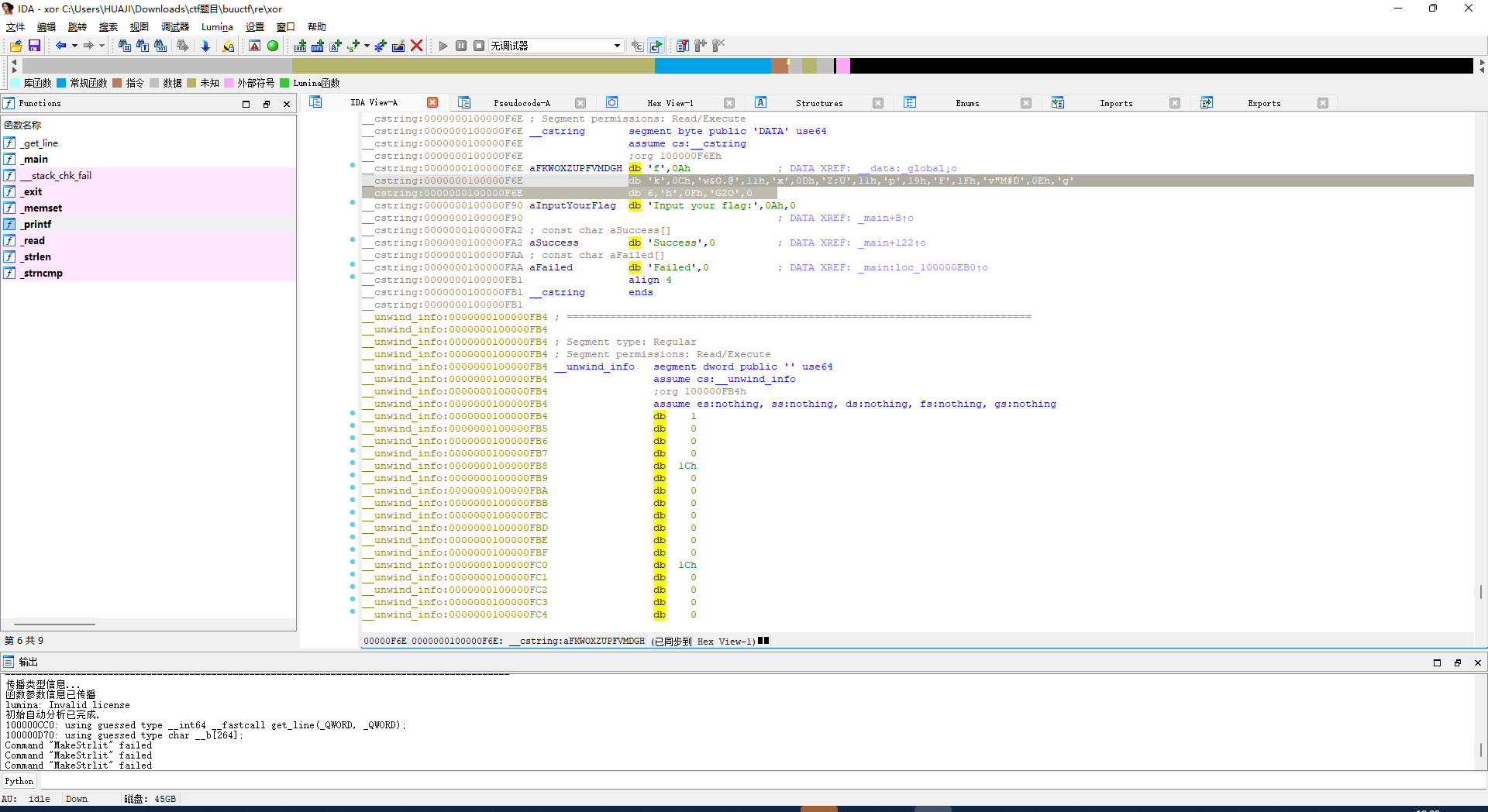1488x812 pixels.
Task: Select _get_line in Functions list
Action: (149, 143)
